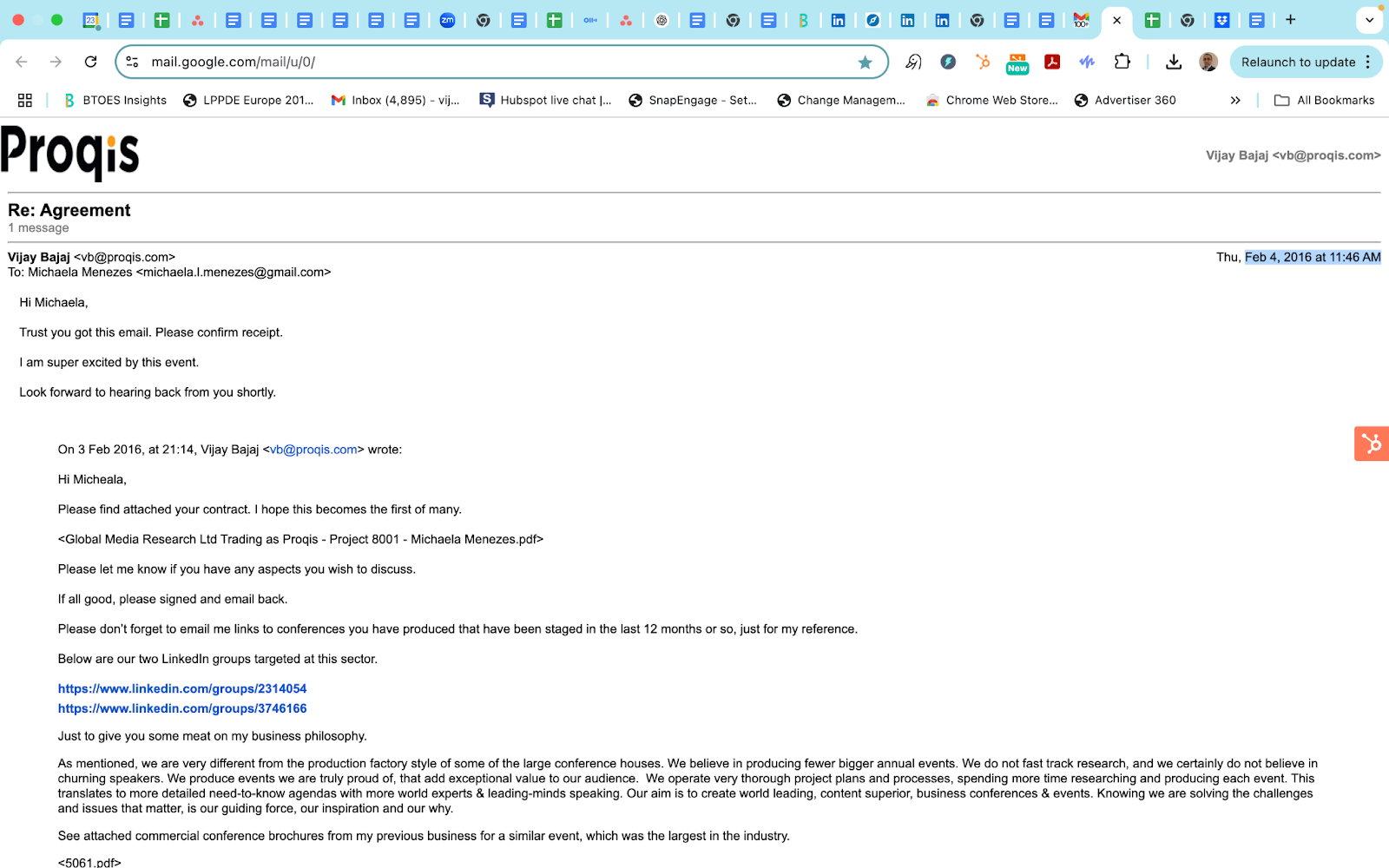Open the Chrome profile avatar

click(1208, 62)
